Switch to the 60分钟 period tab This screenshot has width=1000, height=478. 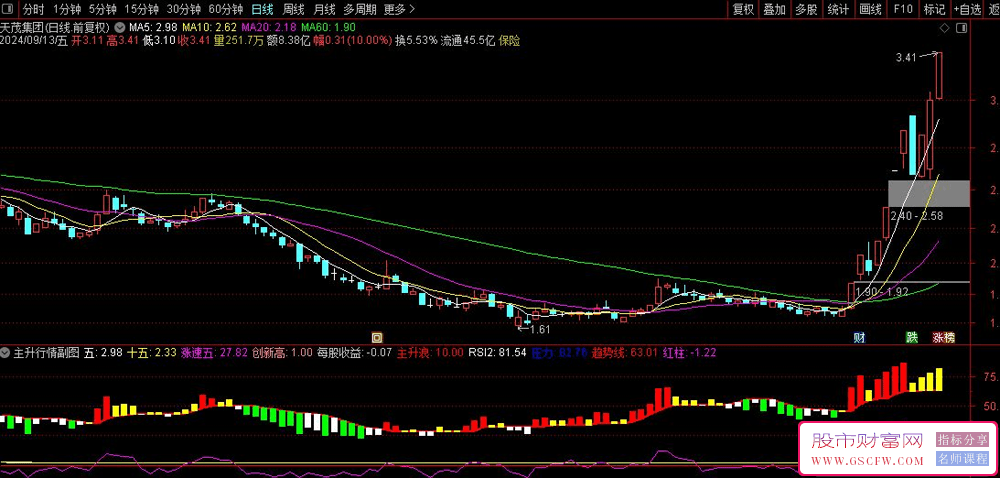click(225, 10)
